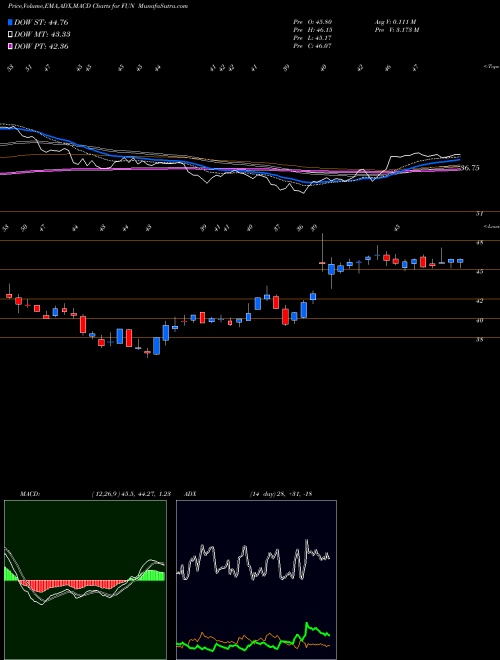Click the 38 price axis label

coord(479,340)
